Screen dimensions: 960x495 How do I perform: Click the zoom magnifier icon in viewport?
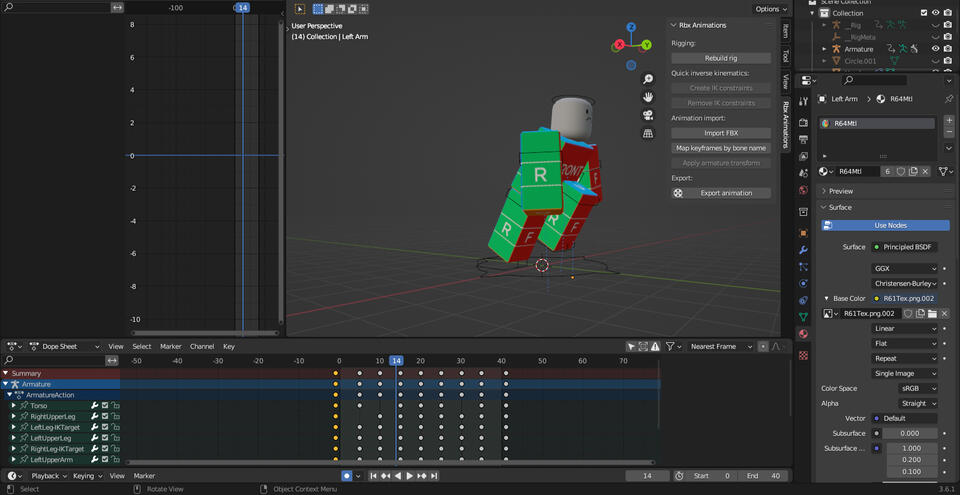(x=648, y=79)
